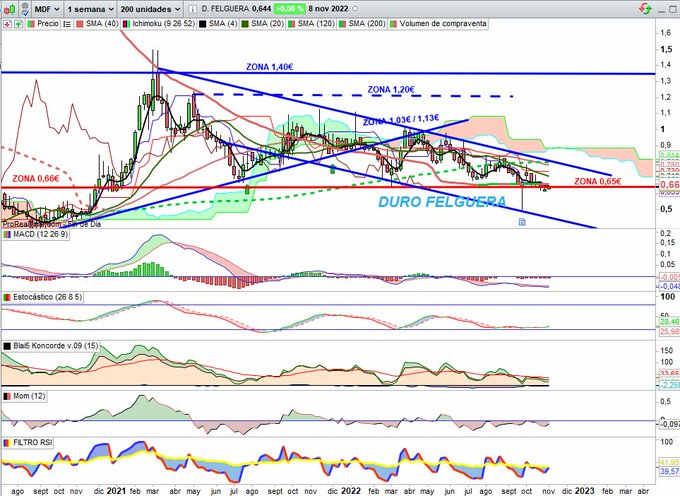Click the red-green refresh arrows icon
The width and height of the screenshot is (680, 496).
pyautogui.click(x=645, y=9)
